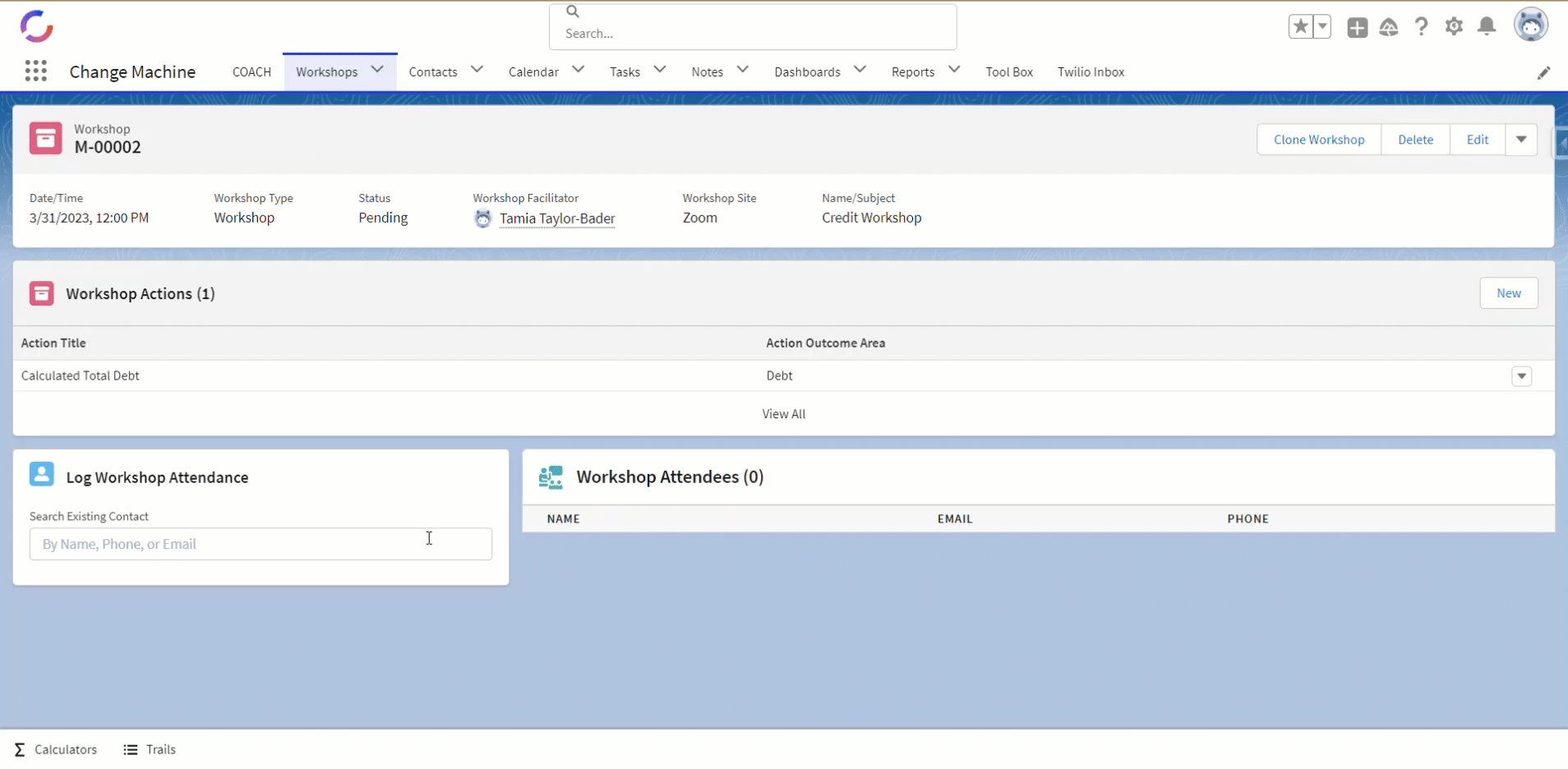This screenshot has width=1568, height=769.
Task: Click the favorites star icon
Action: click(x=1301, y=27)
